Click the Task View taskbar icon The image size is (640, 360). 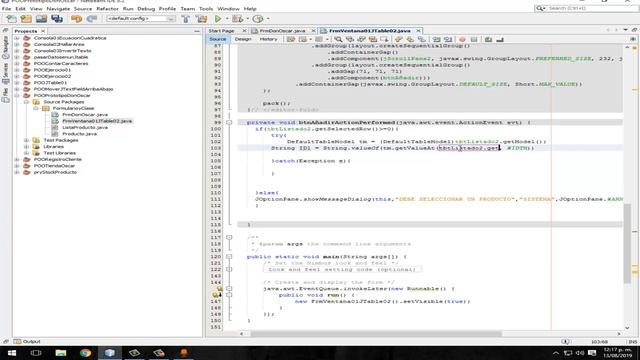coord(36,353)
